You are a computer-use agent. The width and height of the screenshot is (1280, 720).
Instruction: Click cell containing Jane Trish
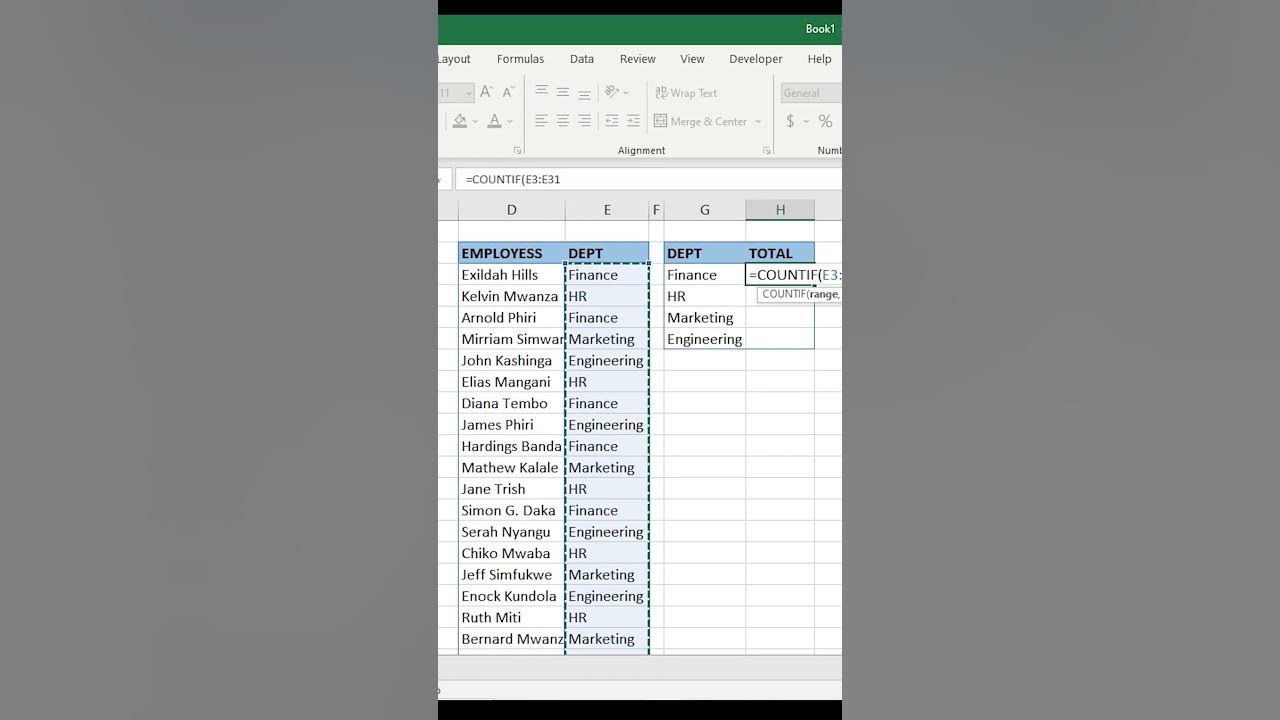512,489
